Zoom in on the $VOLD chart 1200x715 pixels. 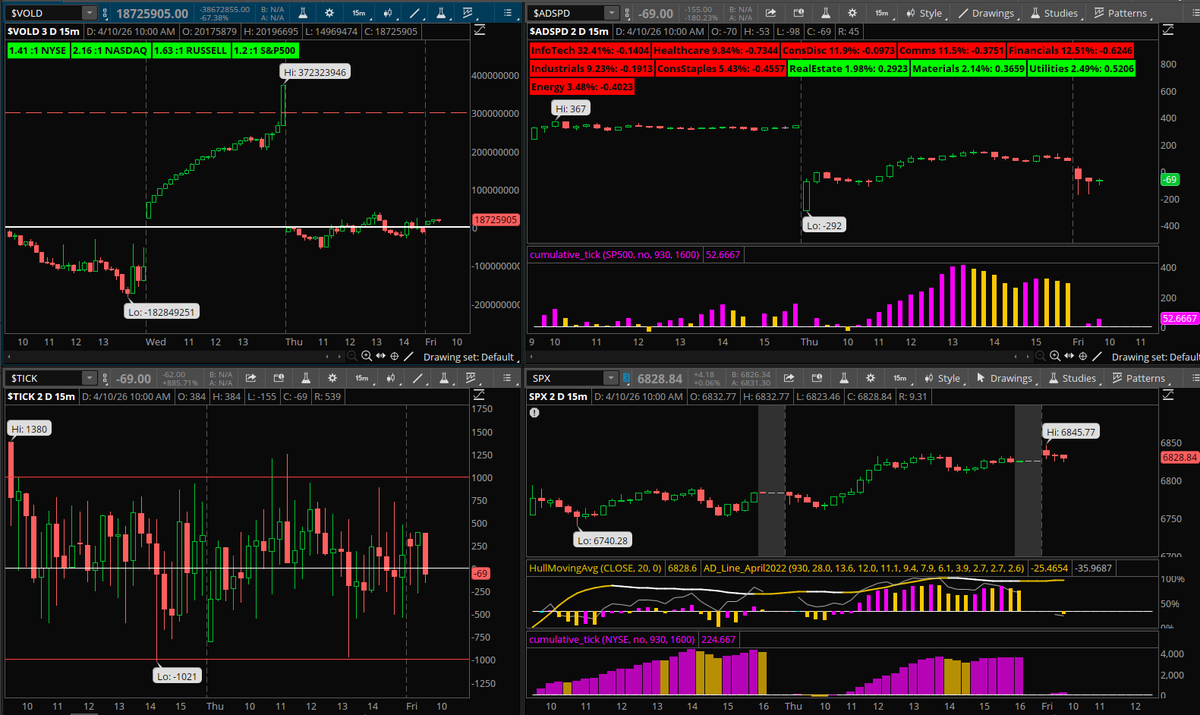pos(366,356)
